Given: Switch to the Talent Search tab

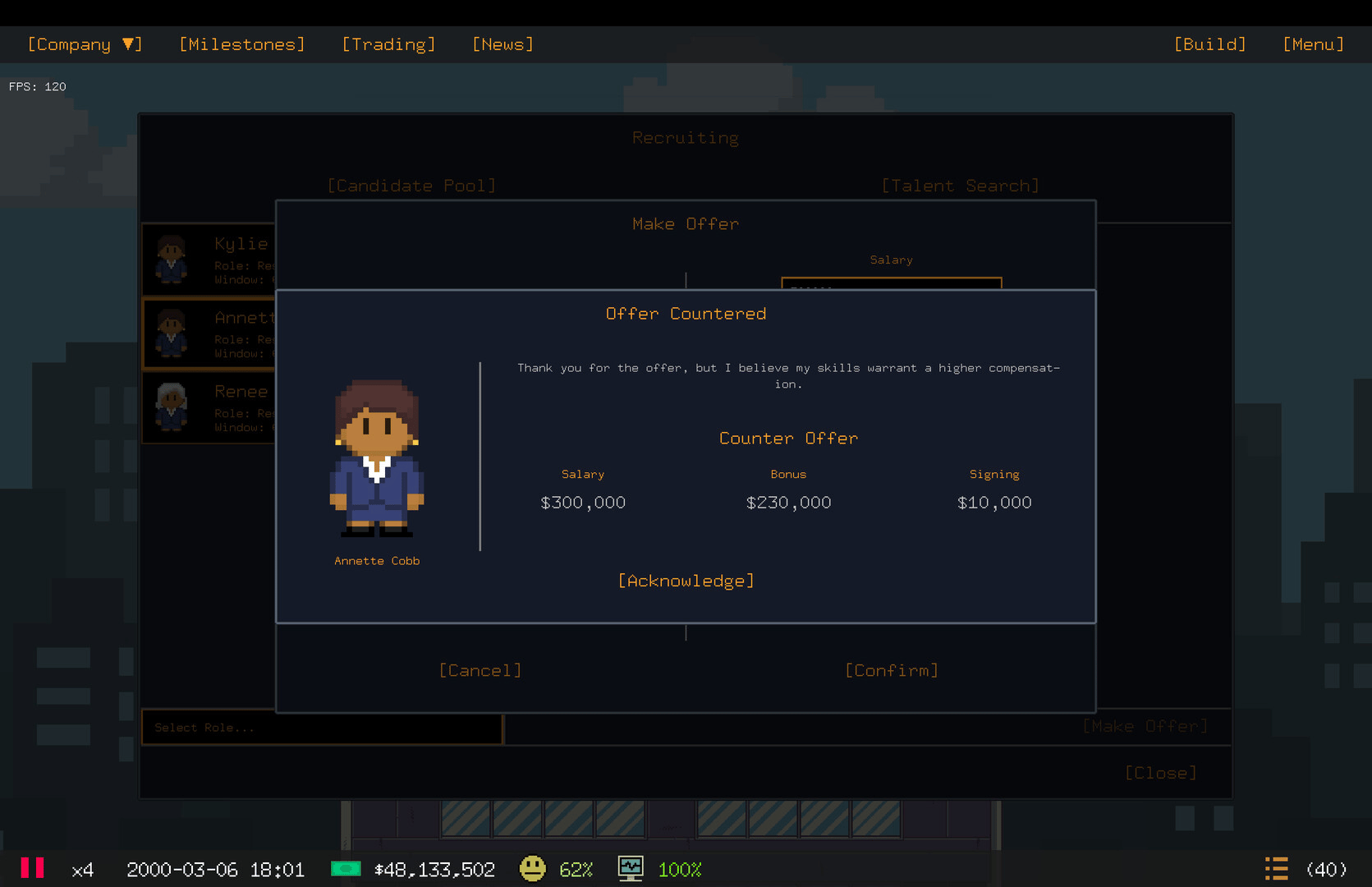Looking at the screenshot, I should [960, 186].
